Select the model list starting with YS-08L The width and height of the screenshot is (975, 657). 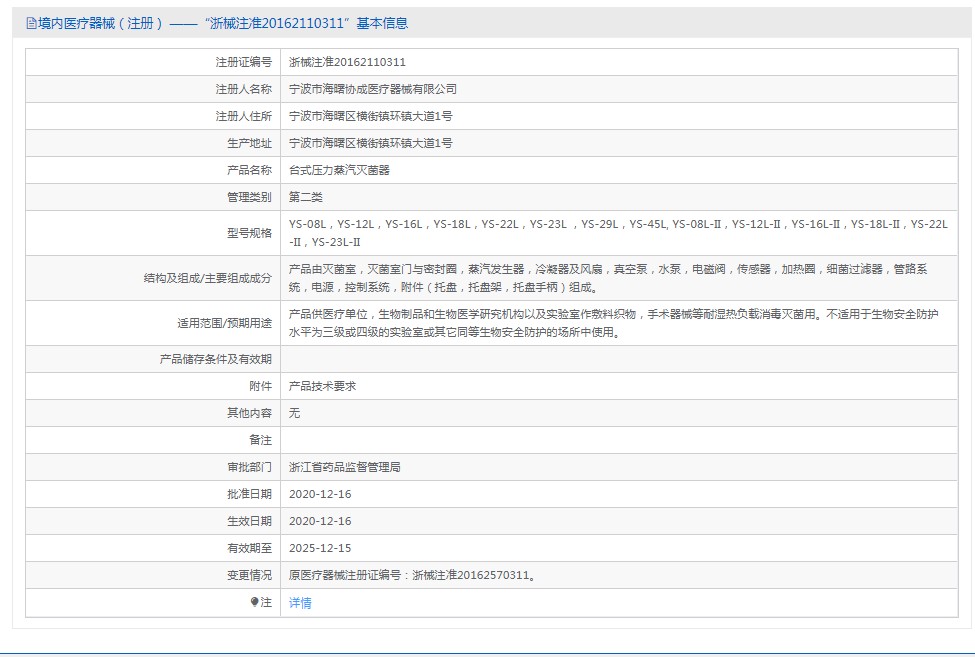tap(618, 233)
